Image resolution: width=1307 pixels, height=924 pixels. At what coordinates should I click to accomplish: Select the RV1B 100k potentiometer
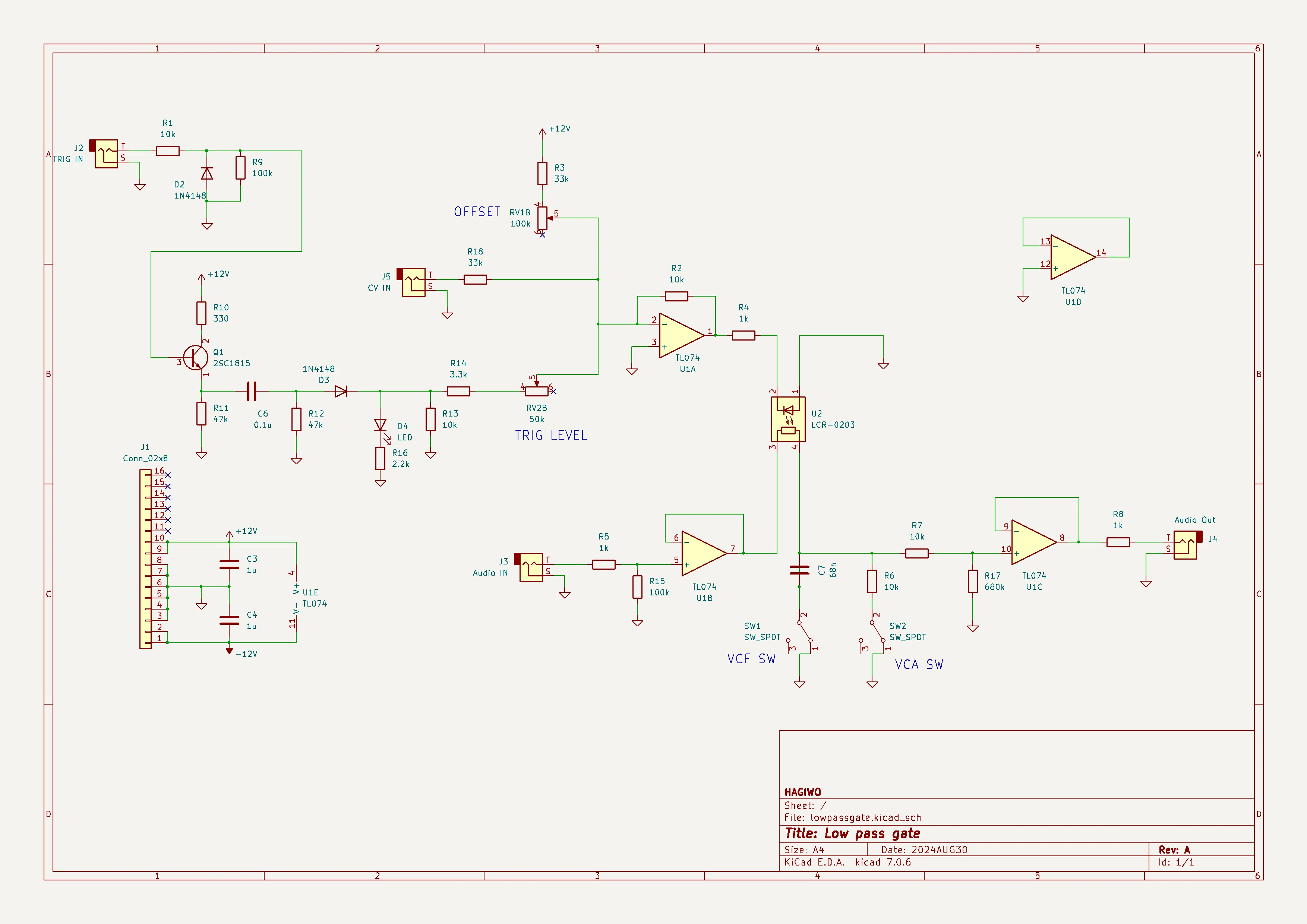(543, 218)
